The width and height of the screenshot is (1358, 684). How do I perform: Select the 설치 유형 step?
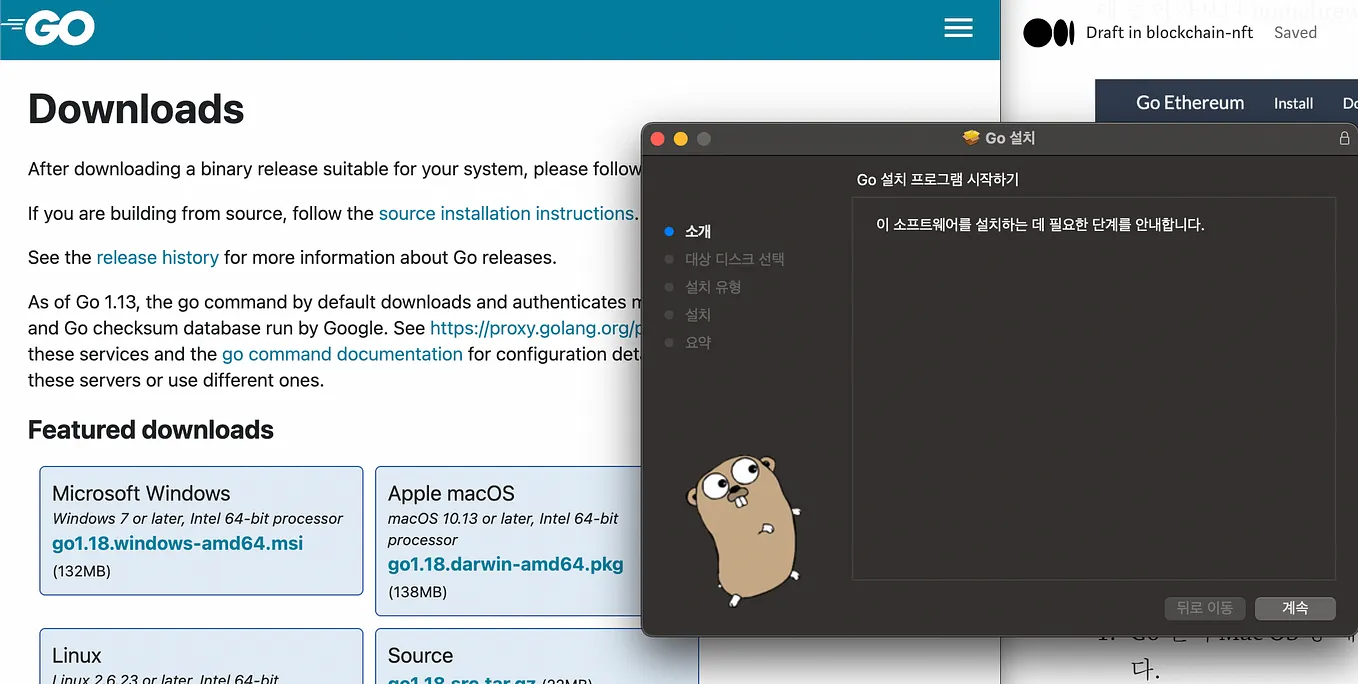tap(712, 287)
